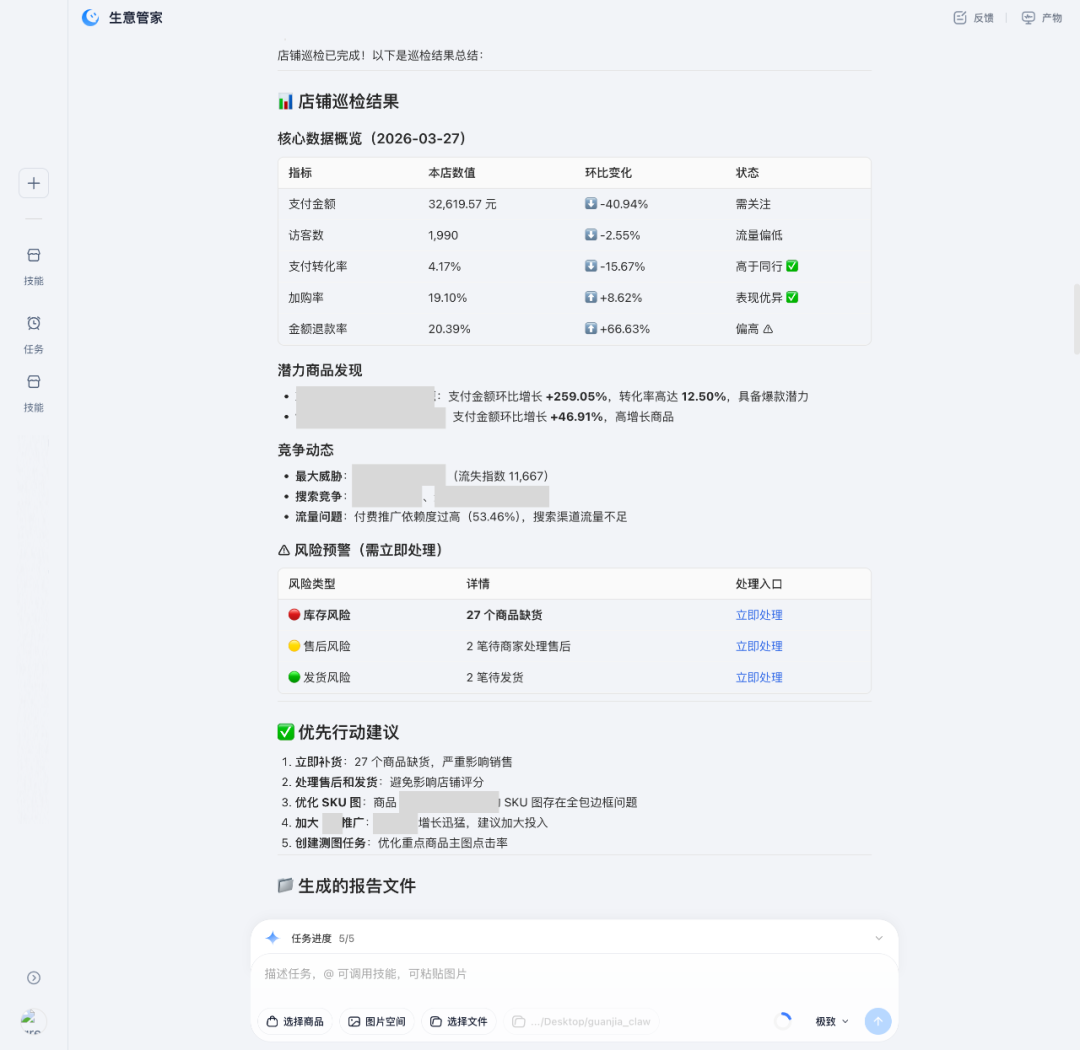Open 图片空间 from the input toolbar
The height and width of the screenshot is (1050, 1080).
[376, 1021]
